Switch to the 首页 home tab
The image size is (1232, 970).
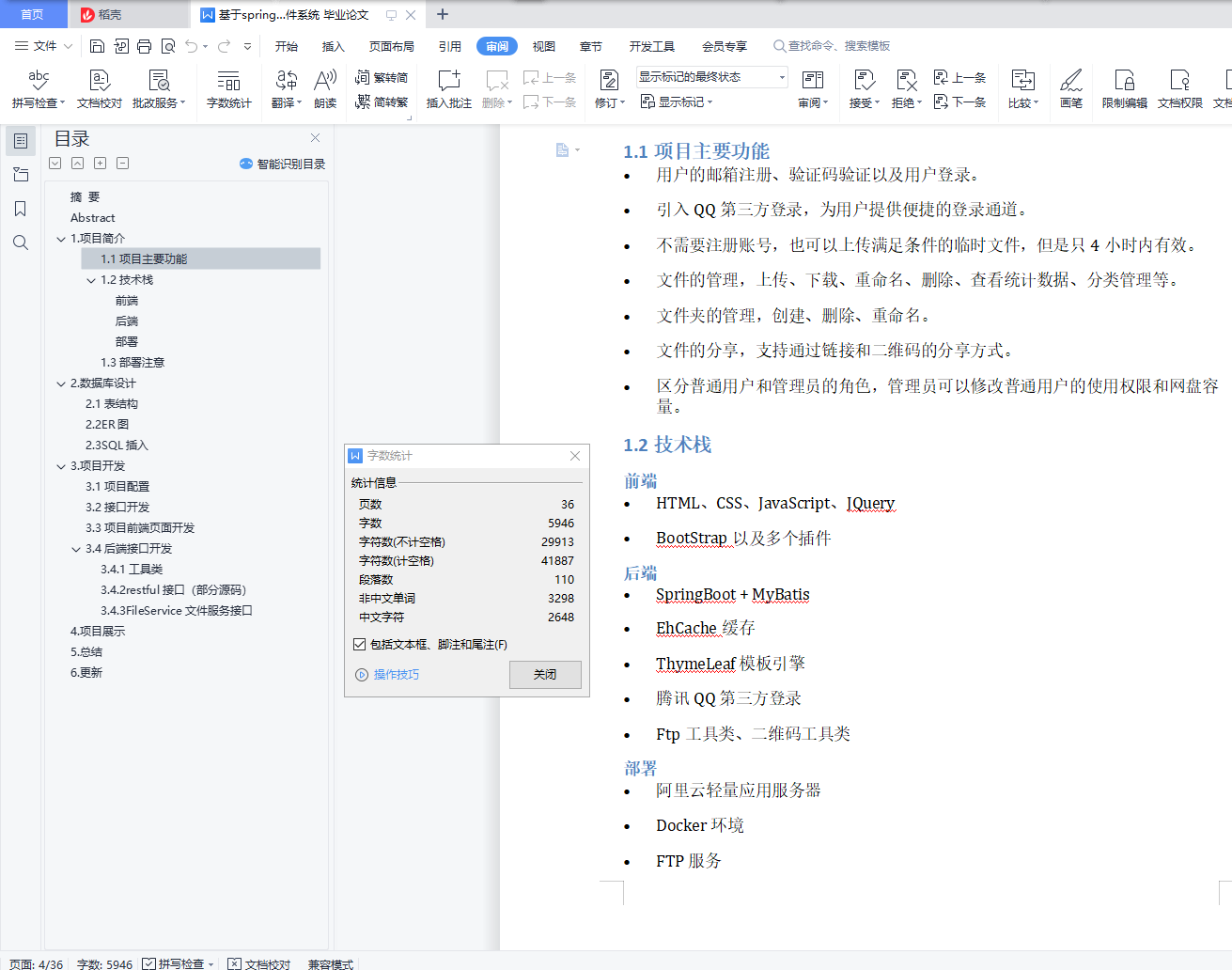point(33,14)
